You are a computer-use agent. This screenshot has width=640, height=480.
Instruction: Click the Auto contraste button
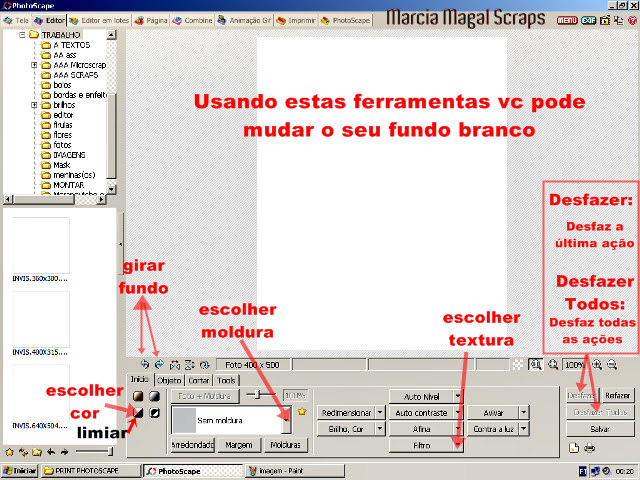(x=421, y=413)
